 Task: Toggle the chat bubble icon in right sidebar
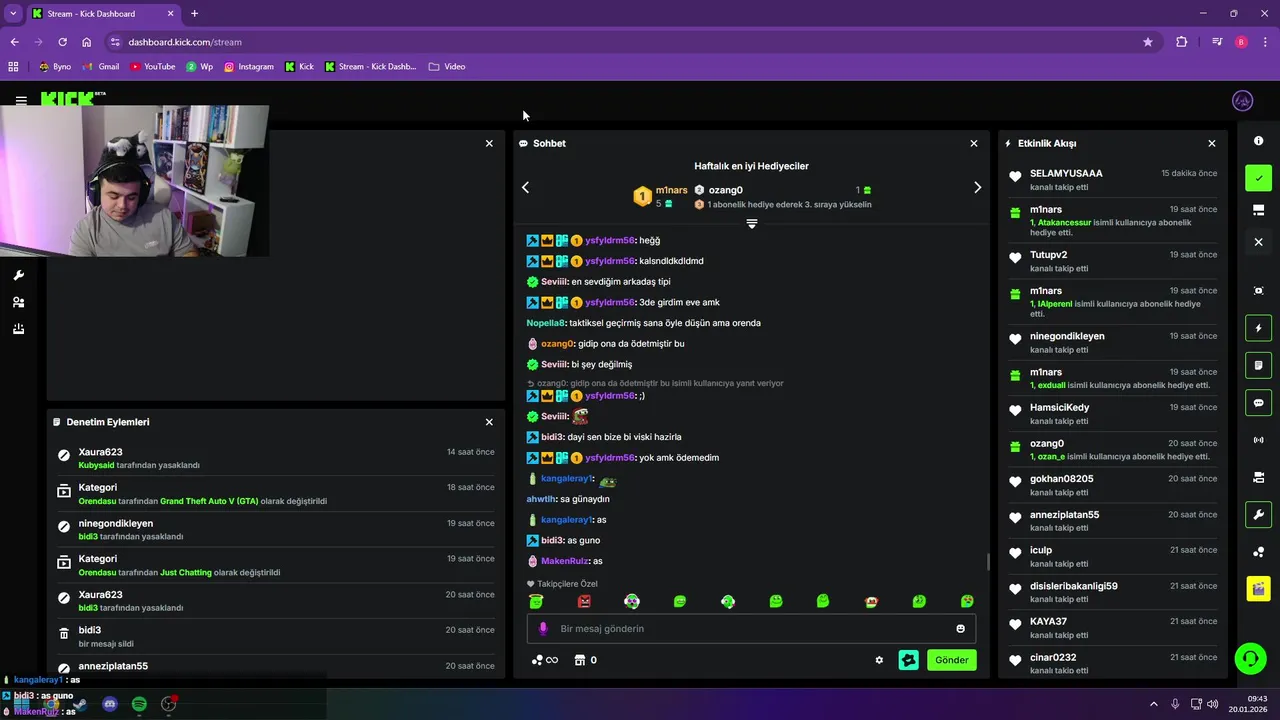click(x=1259, y=403)
